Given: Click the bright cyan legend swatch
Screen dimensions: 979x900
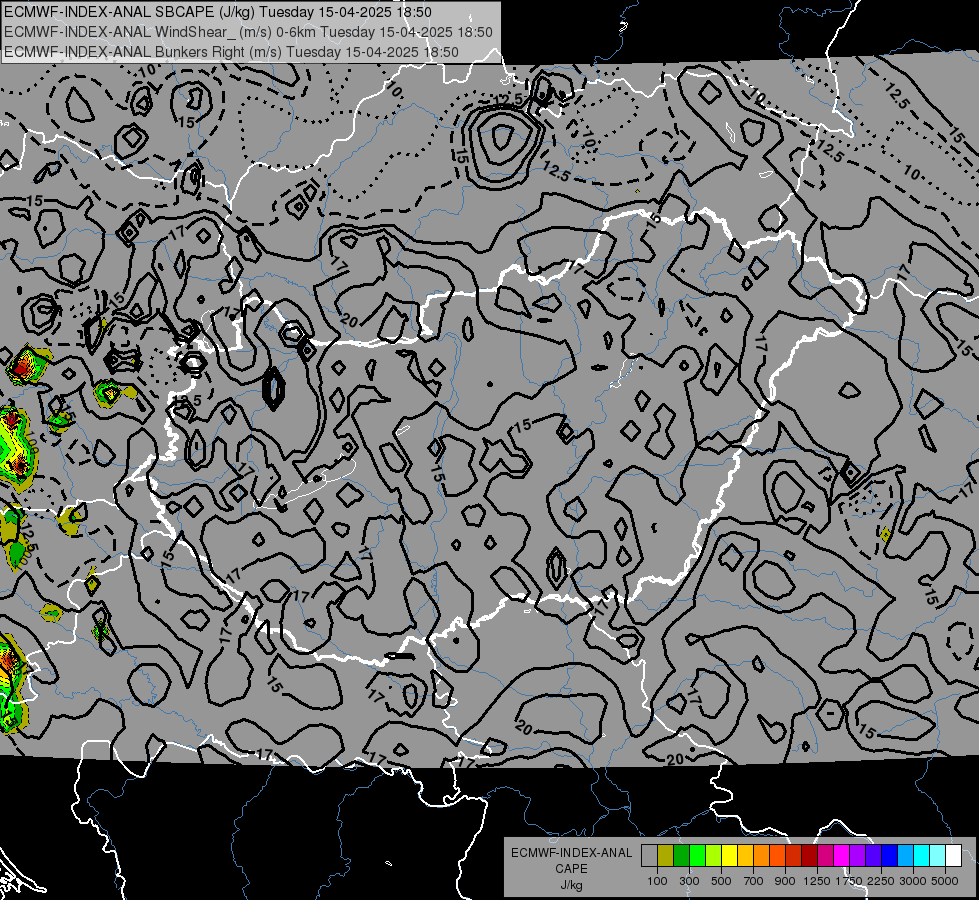Looking at the screenshot, I should coord(922,856).
